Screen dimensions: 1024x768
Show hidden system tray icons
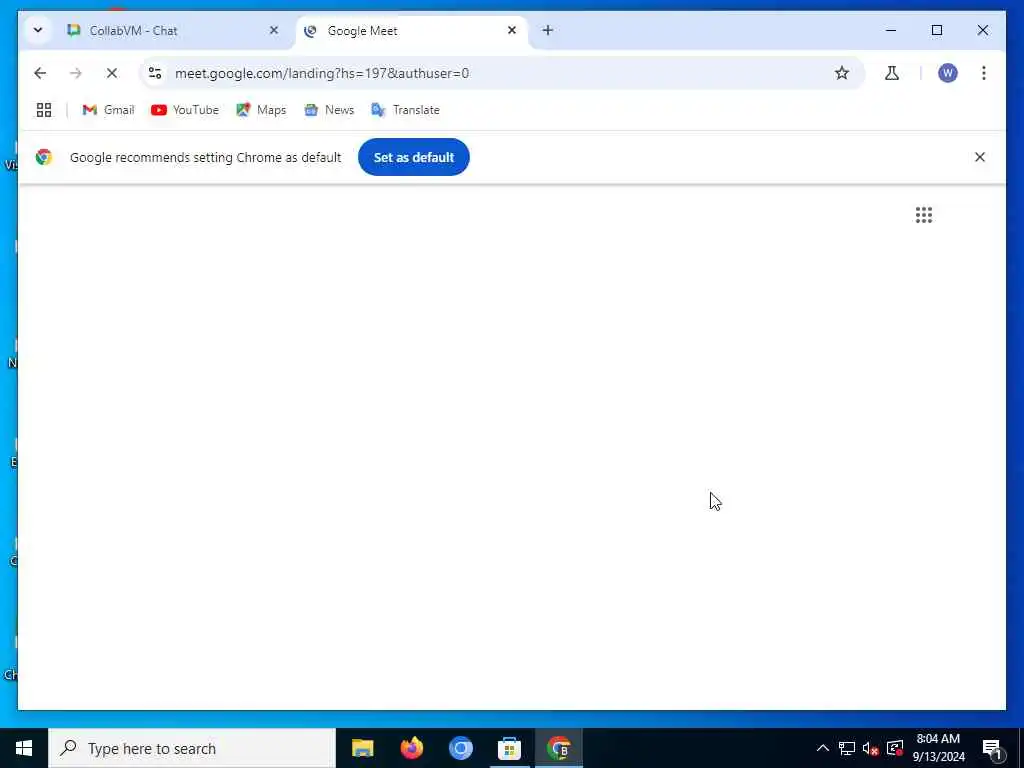pos(823,748)
